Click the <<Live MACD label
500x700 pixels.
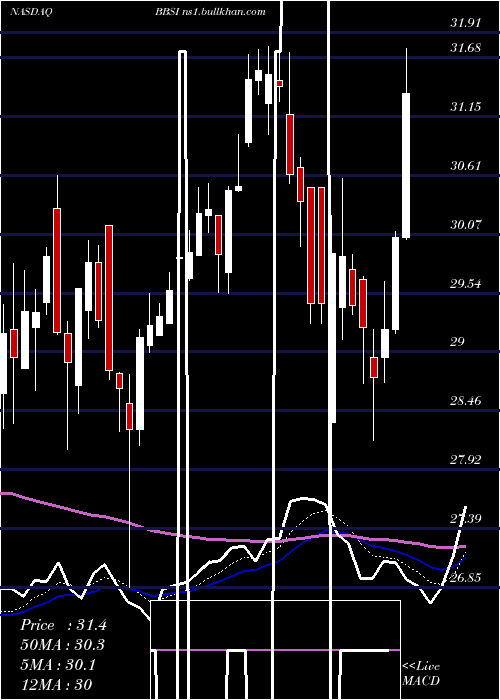coord(421,673)
